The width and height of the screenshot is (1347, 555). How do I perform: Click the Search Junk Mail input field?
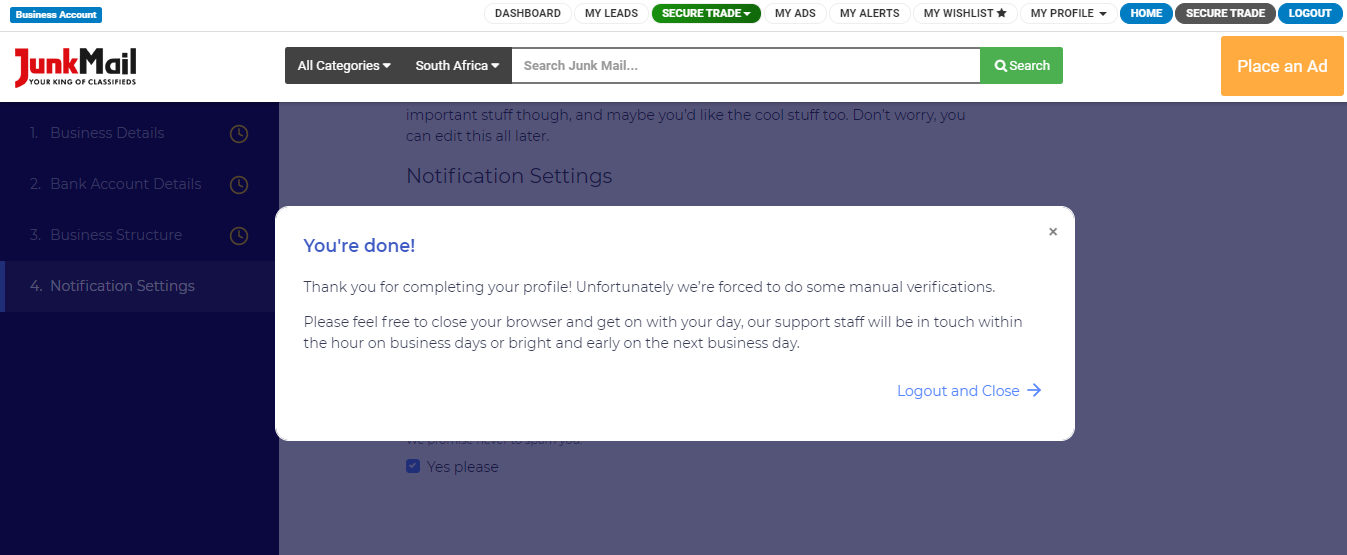[745, 66]
